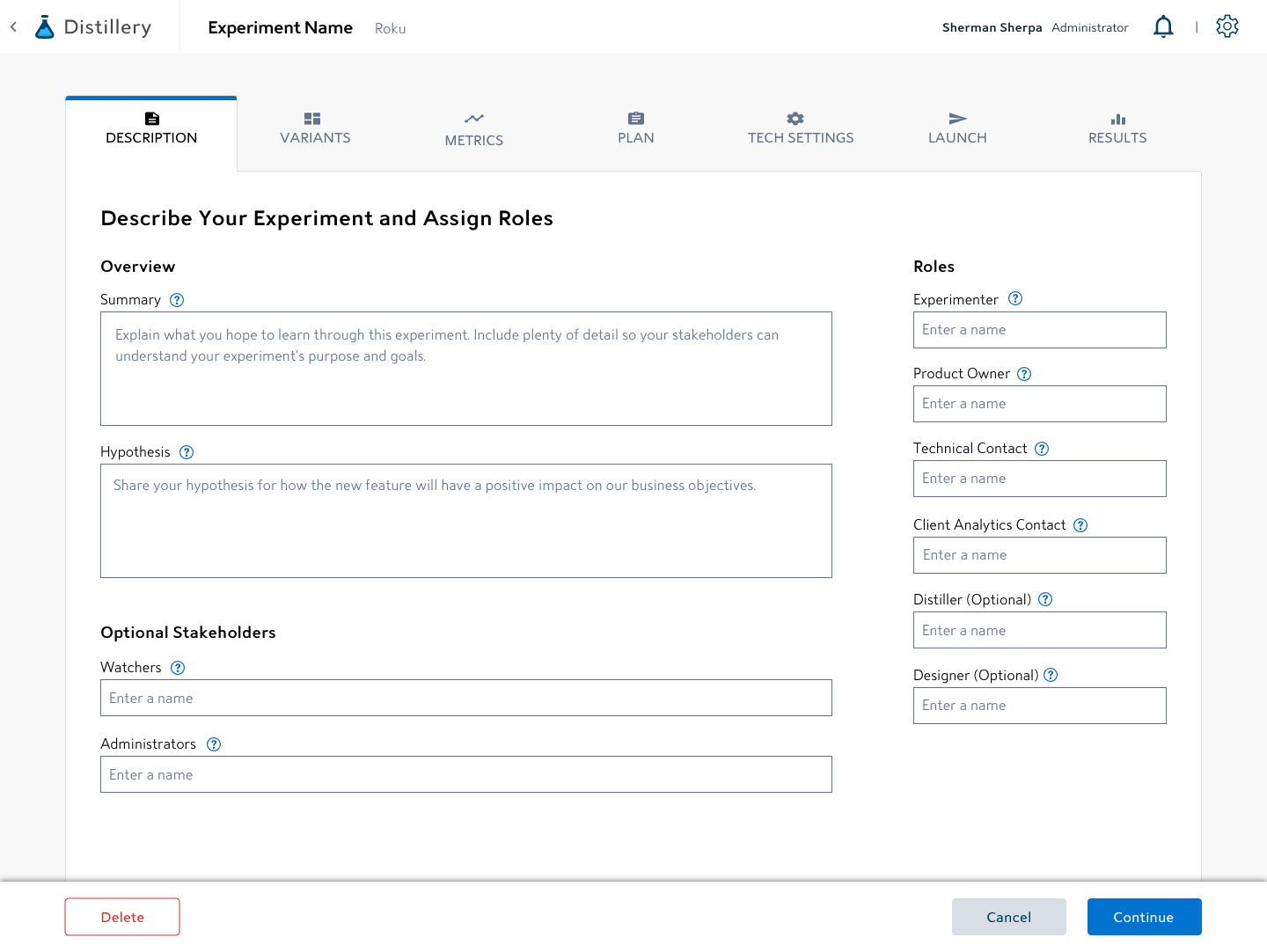Viewport: 1267px width, 952px height.
Task: Switch to the Variants tab
Action: 315,129
